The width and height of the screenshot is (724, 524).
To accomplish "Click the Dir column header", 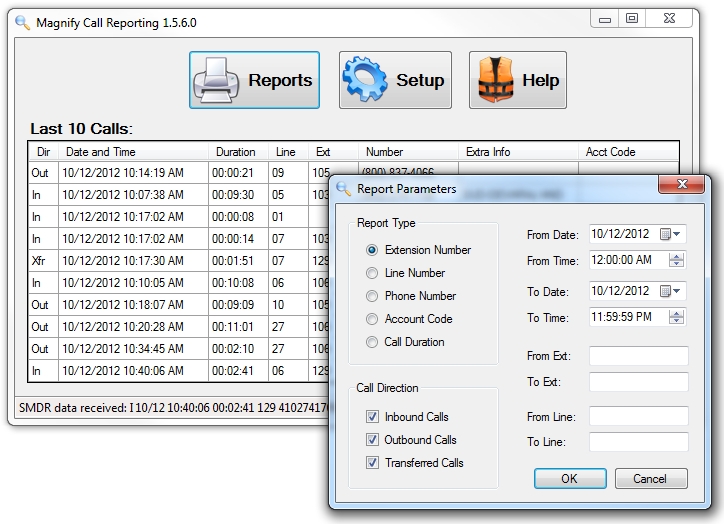I will 43,152.
